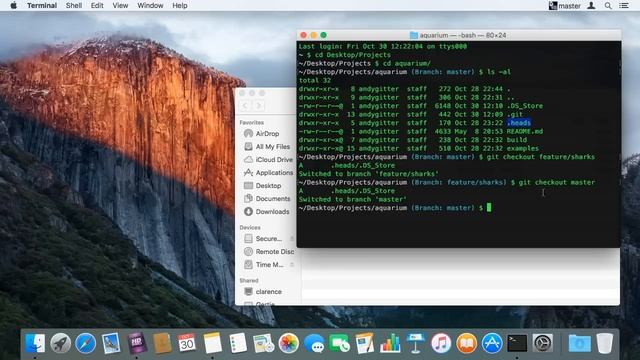Select AirDrop in Finder sidebar
Image resolution: width=640 pixels, height=360 pixels.
pos(262,133)
